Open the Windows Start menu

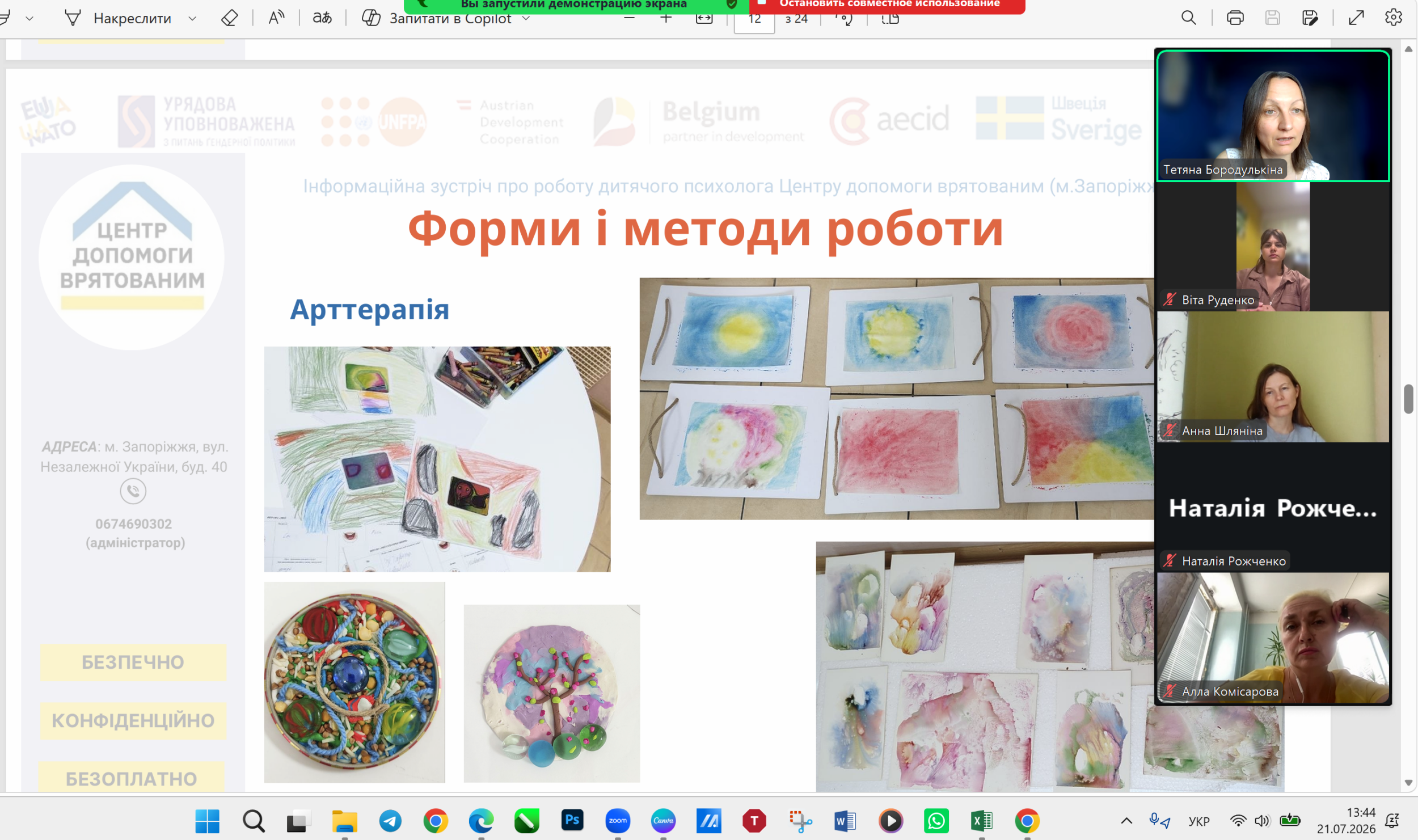click(x=208, y=821)
